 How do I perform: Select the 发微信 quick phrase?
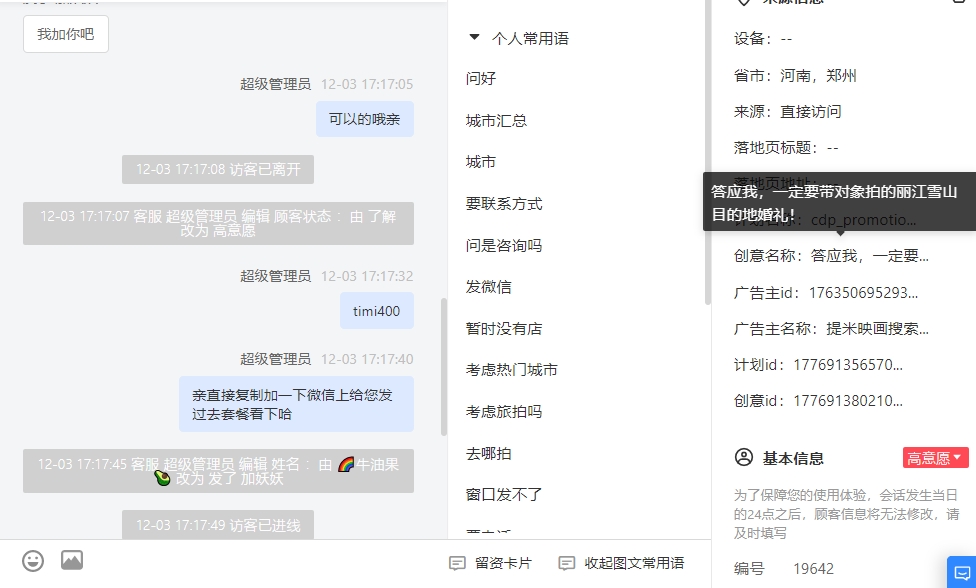pos(489,287)
